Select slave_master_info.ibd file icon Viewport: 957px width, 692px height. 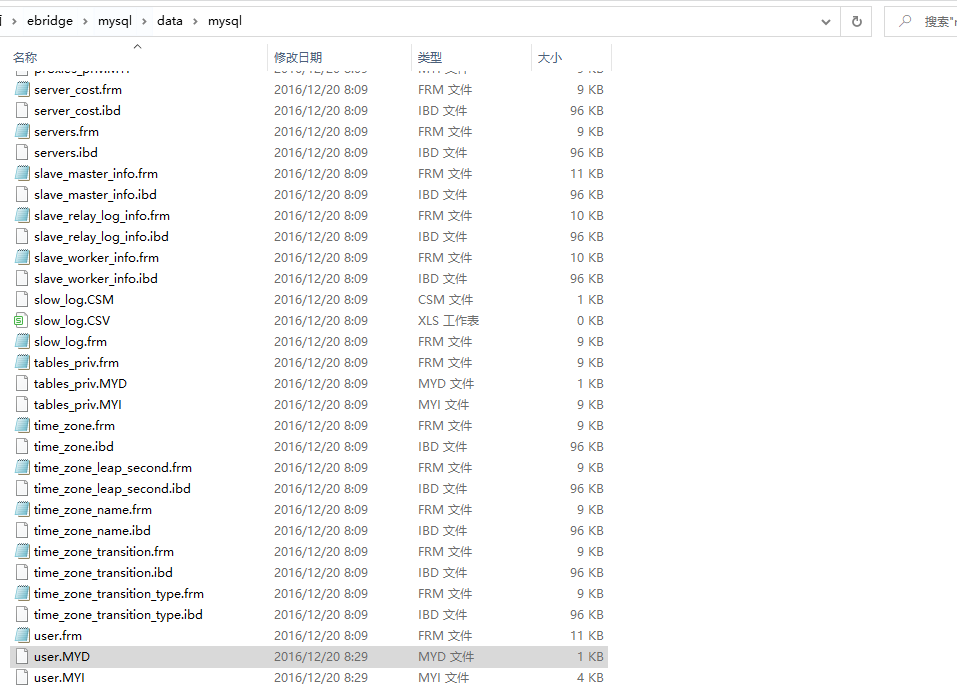point(22,195)
